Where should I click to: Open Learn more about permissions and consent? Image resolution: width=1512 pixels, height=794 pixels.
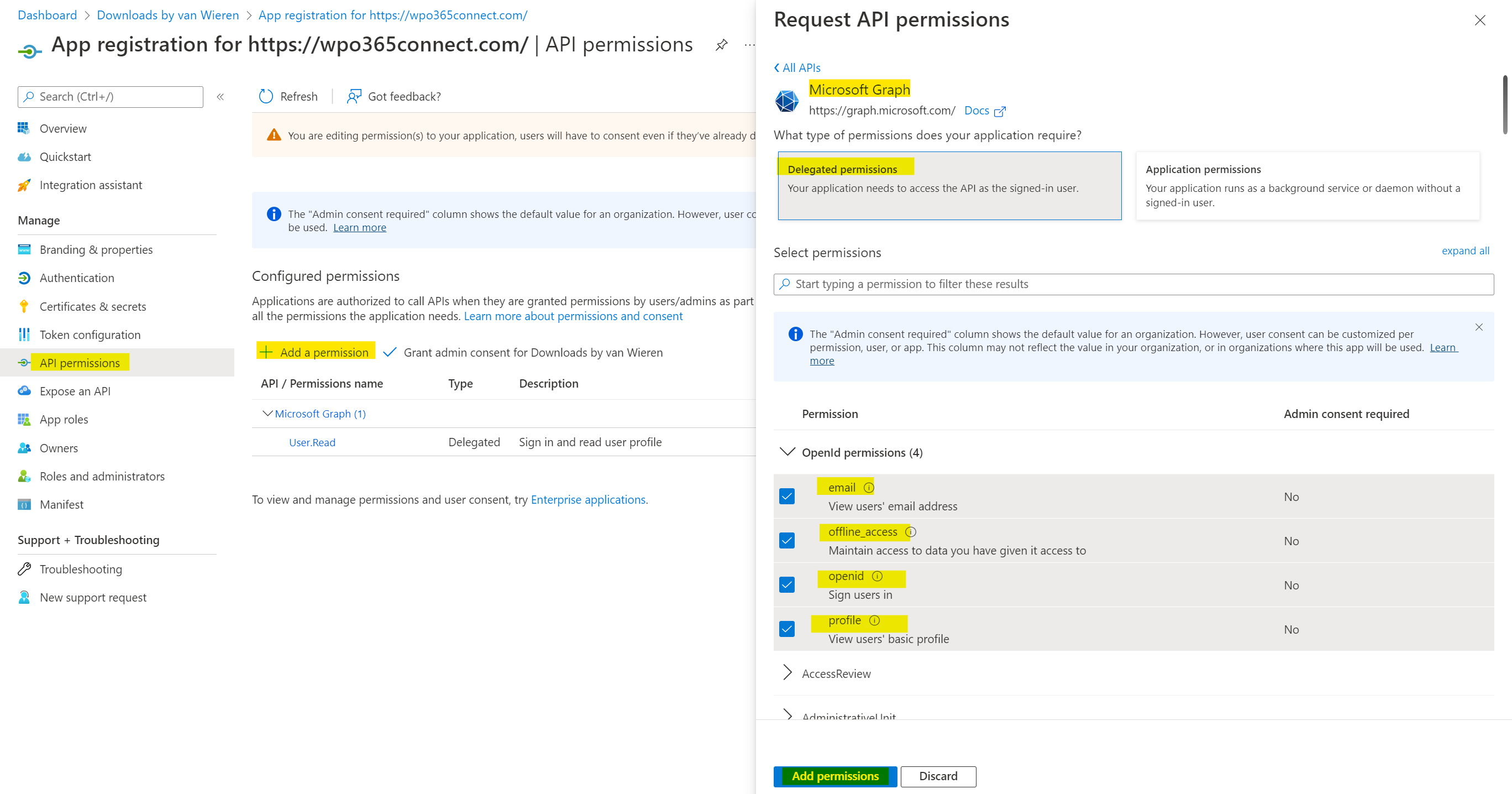tap(573, 316)
